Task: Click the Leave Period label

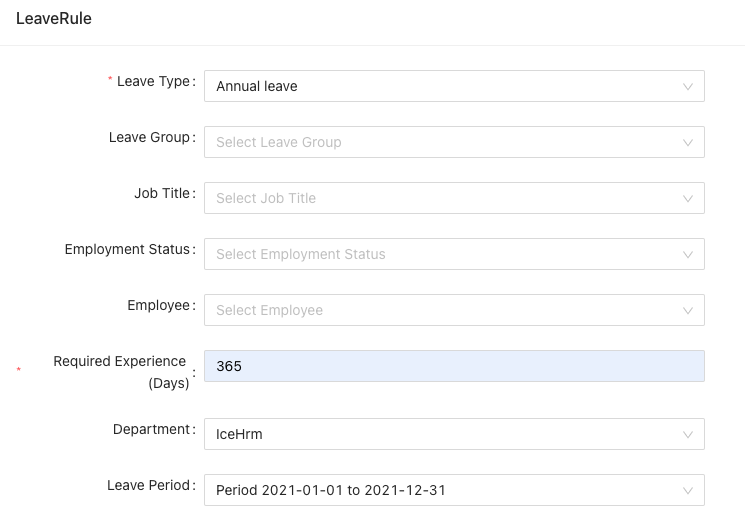Action: click(x=148, y=485)
